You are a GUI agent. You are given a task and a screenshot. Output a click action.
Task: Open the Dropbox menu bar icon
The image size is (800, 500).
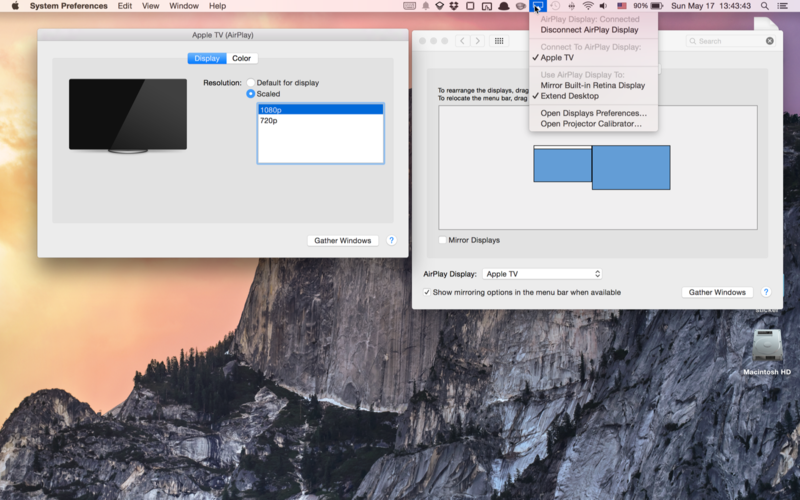tap(454, 6)
